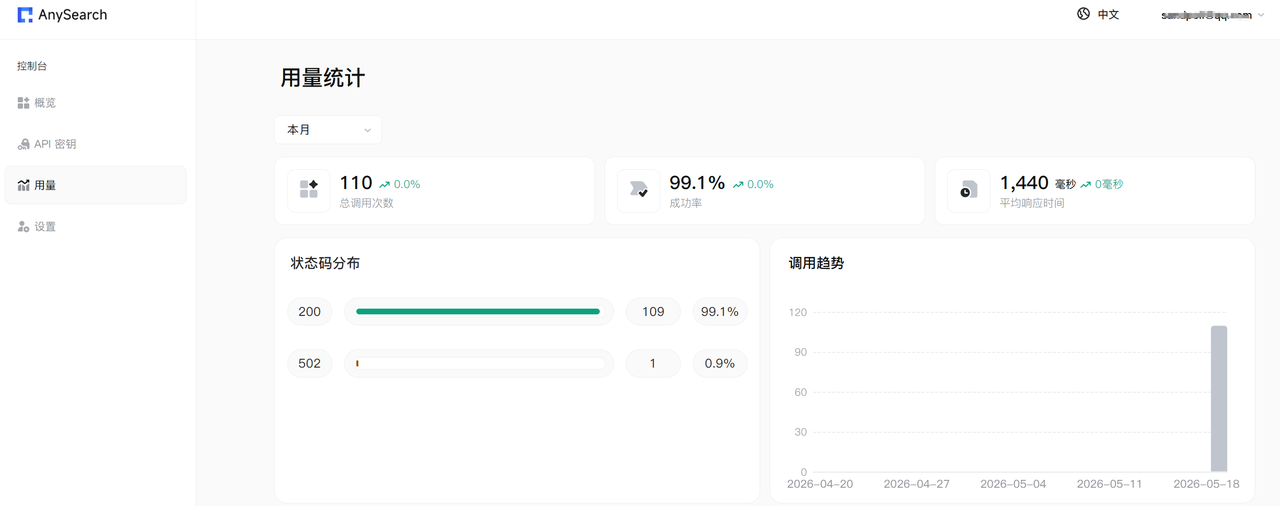Click the 0.9% percentage badge
This screenshot has width=1280, height=506.
coord(720,363)
